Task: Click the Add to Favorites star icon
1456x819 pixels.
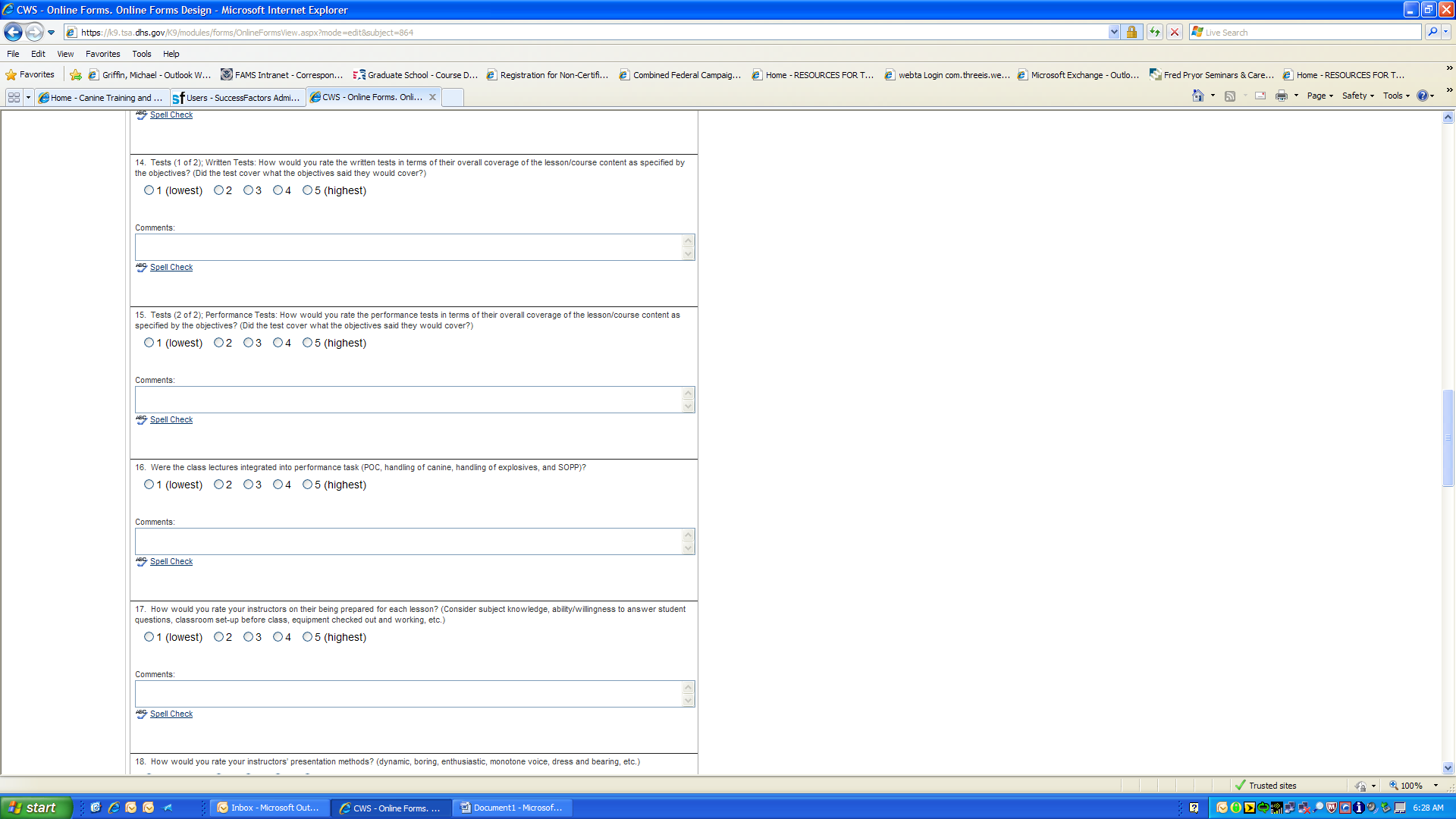Action: coord(76,75)
